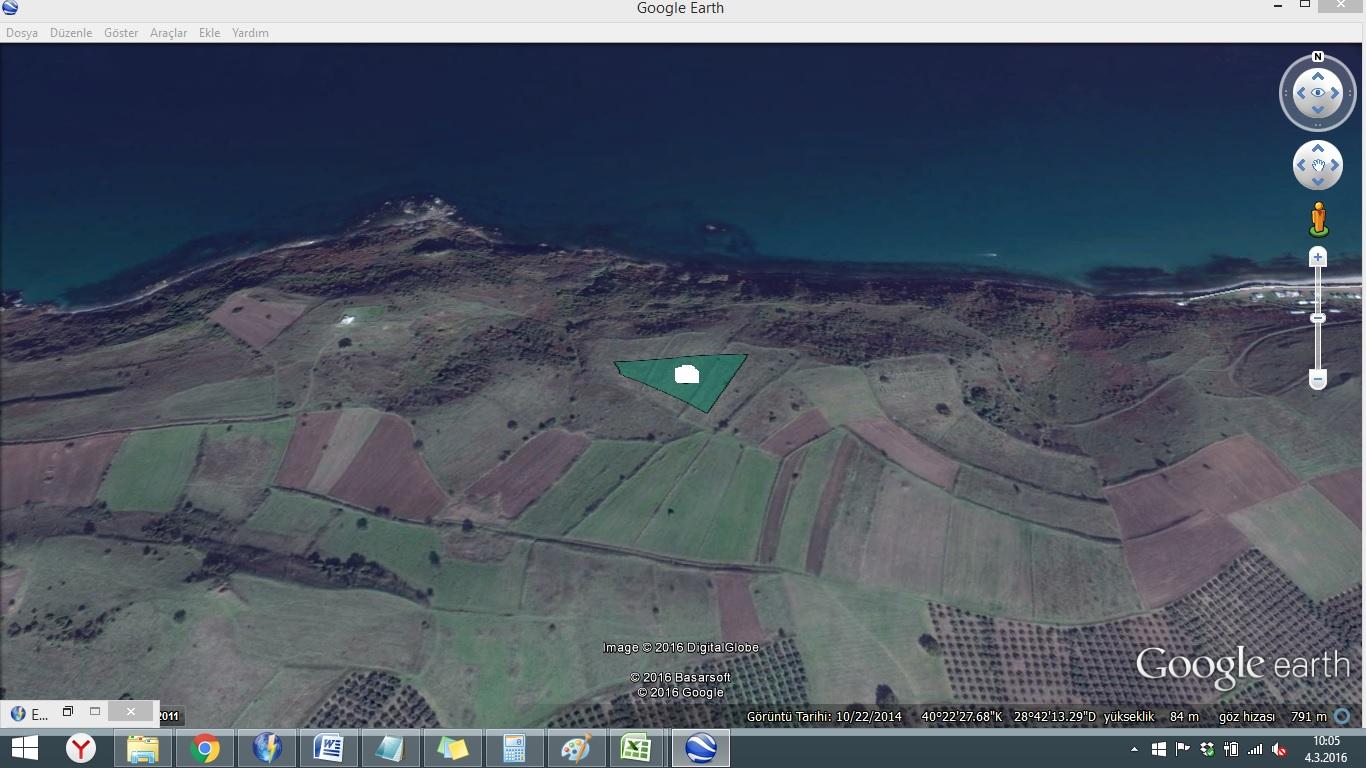Pan right using the move joystick arrow

click(1335, 165)
